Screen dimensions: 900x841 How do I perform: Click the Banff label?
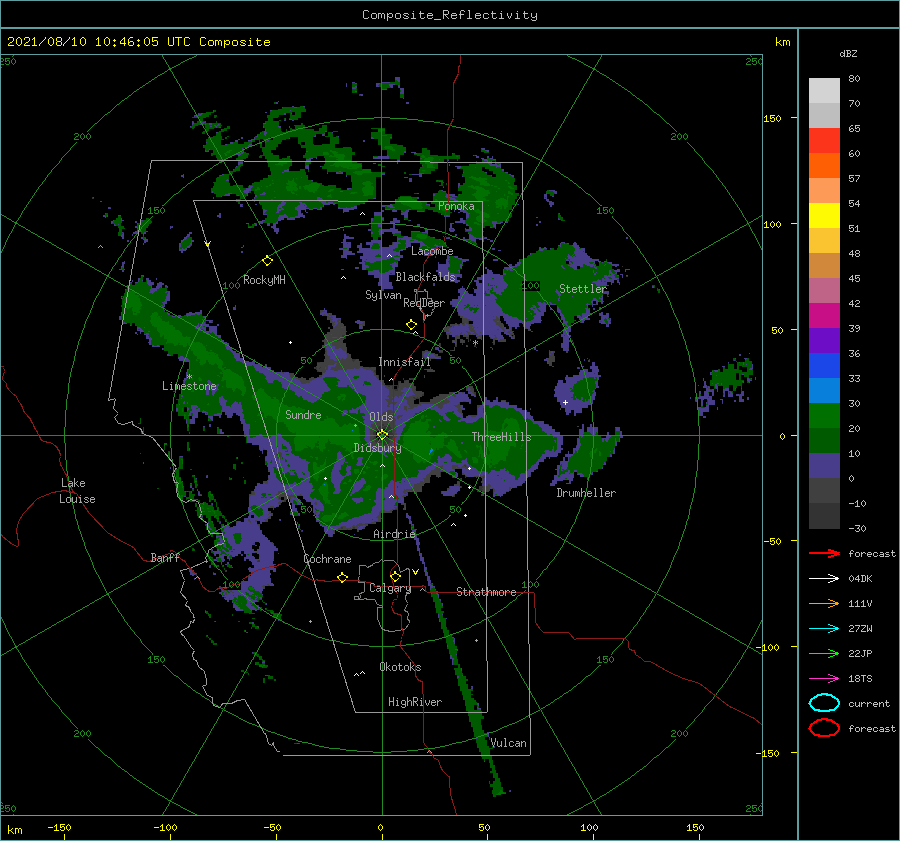165,557
